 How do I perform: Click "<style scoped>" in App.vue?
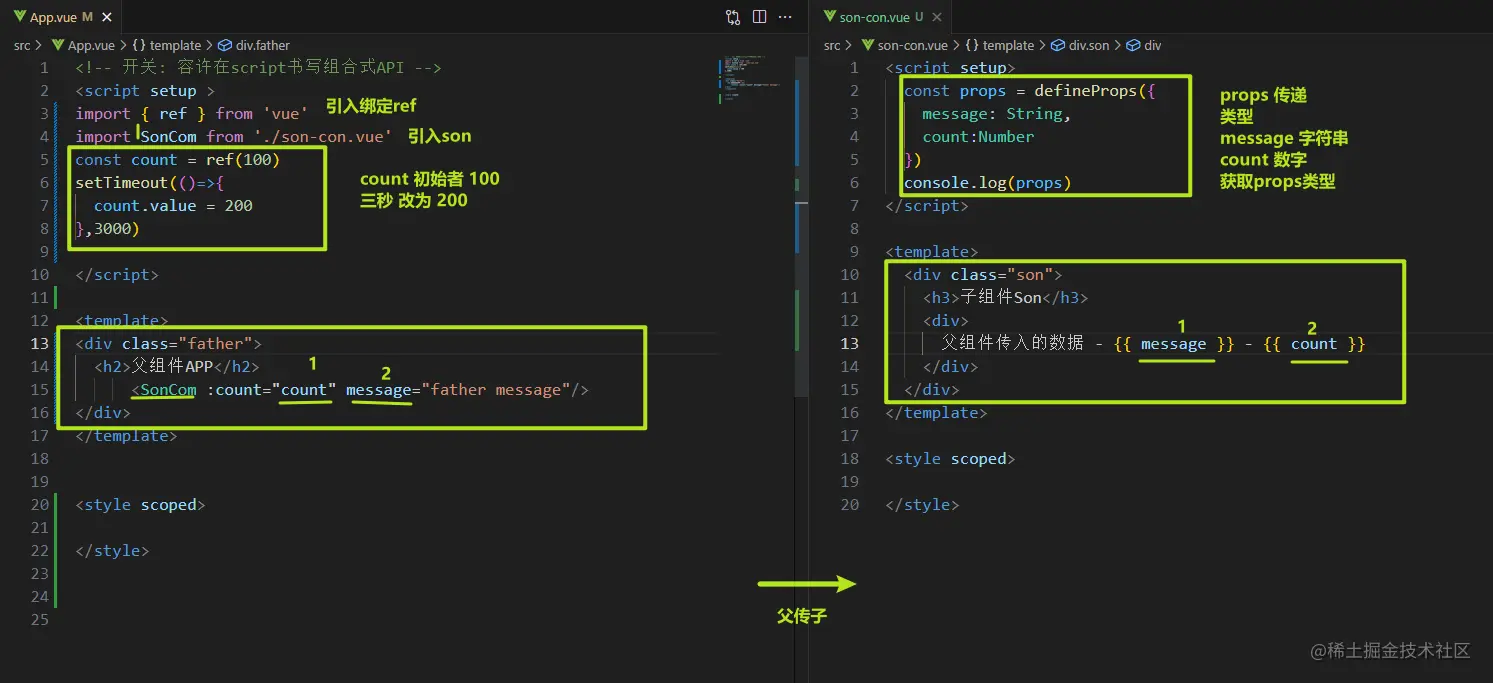click(x=140, y=504)
